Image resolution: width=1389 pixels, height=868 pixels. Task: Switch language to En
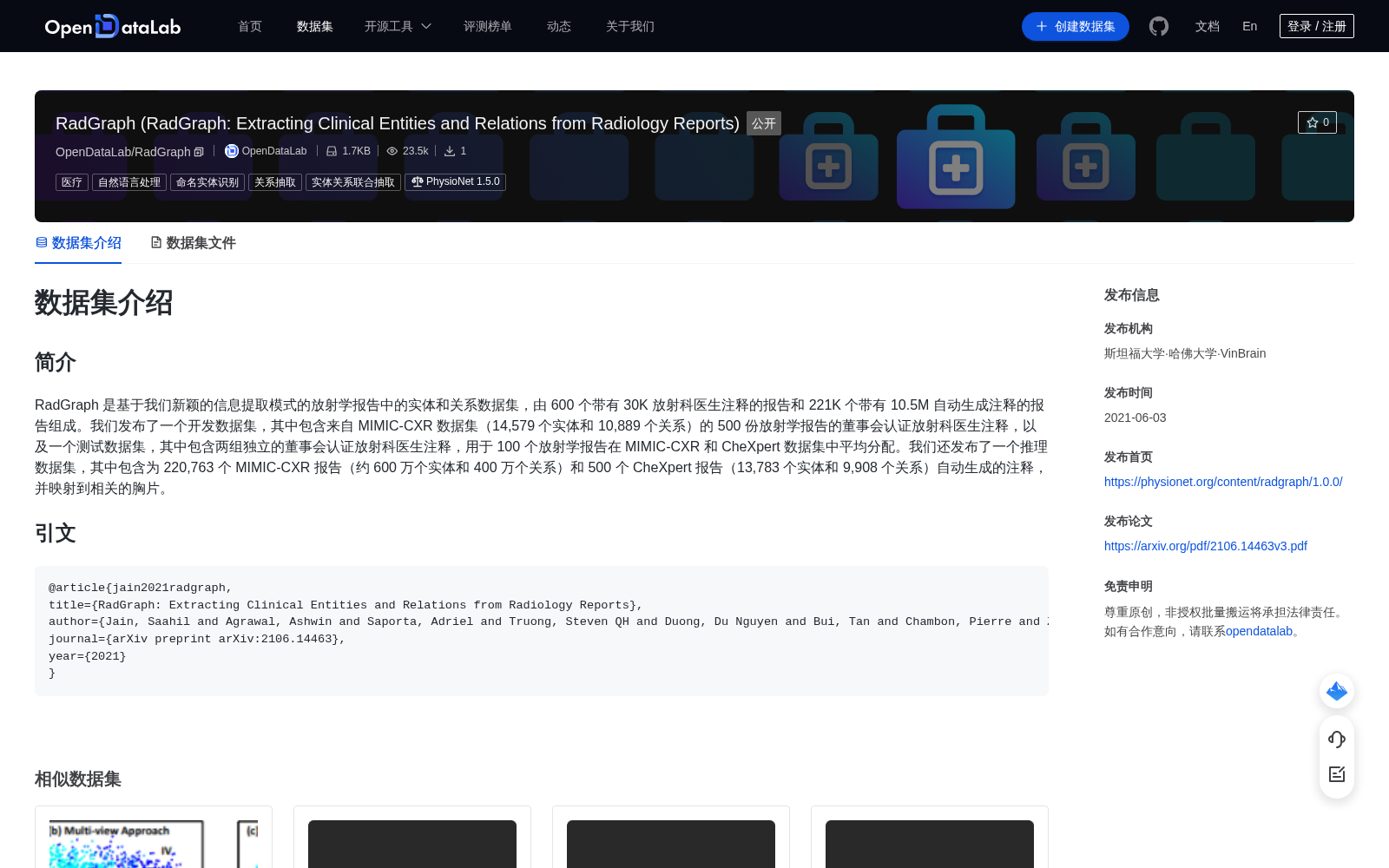1250,26
